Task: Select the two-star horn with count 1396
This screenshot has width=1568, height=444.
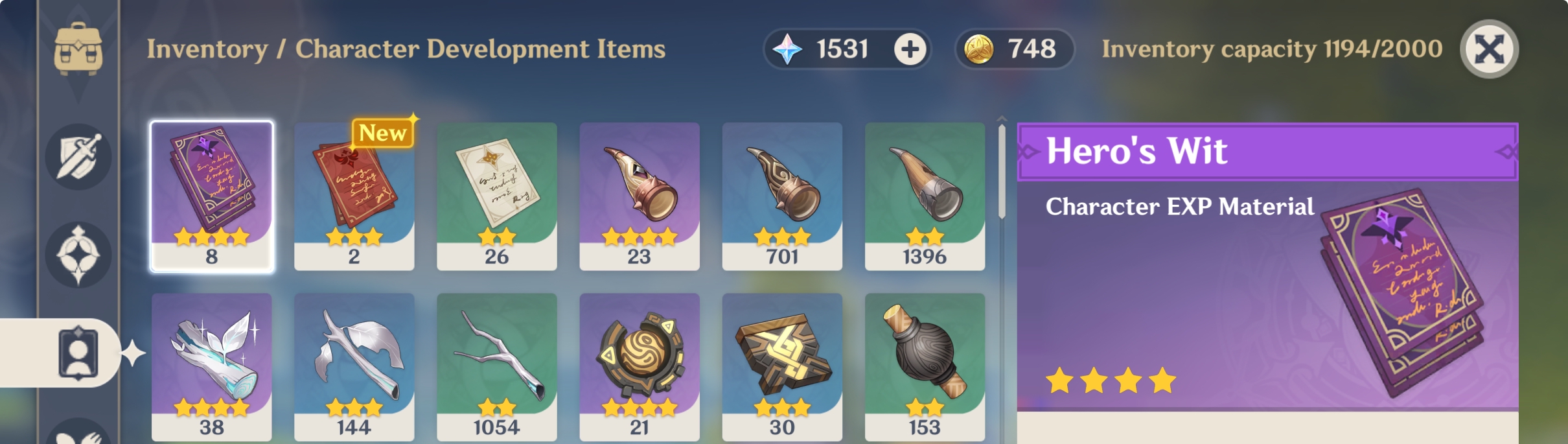Action: (x=925, y=196)
